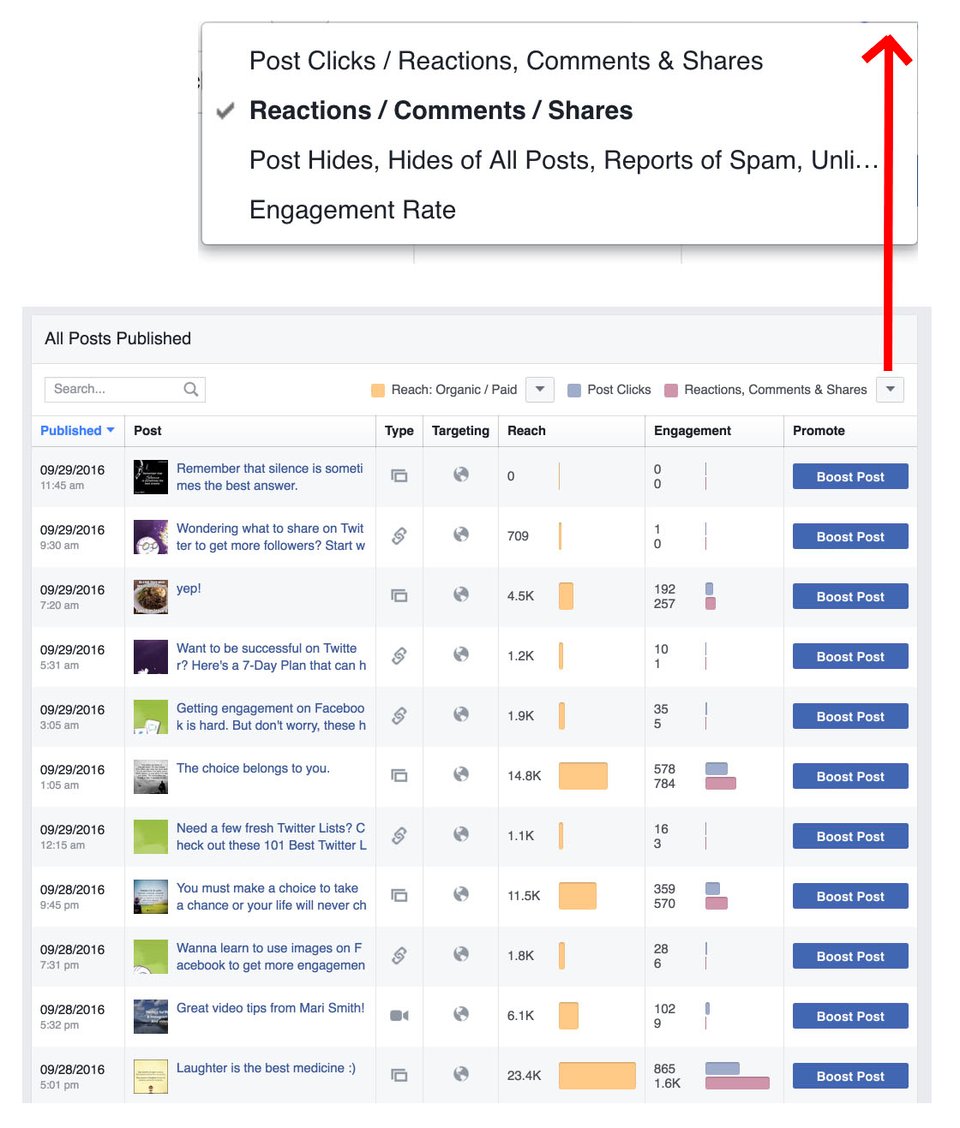Screen dimensions: 960x1128
Task: Click the globe targeting icon on the top post row
Action: click(x=460, y=476)
